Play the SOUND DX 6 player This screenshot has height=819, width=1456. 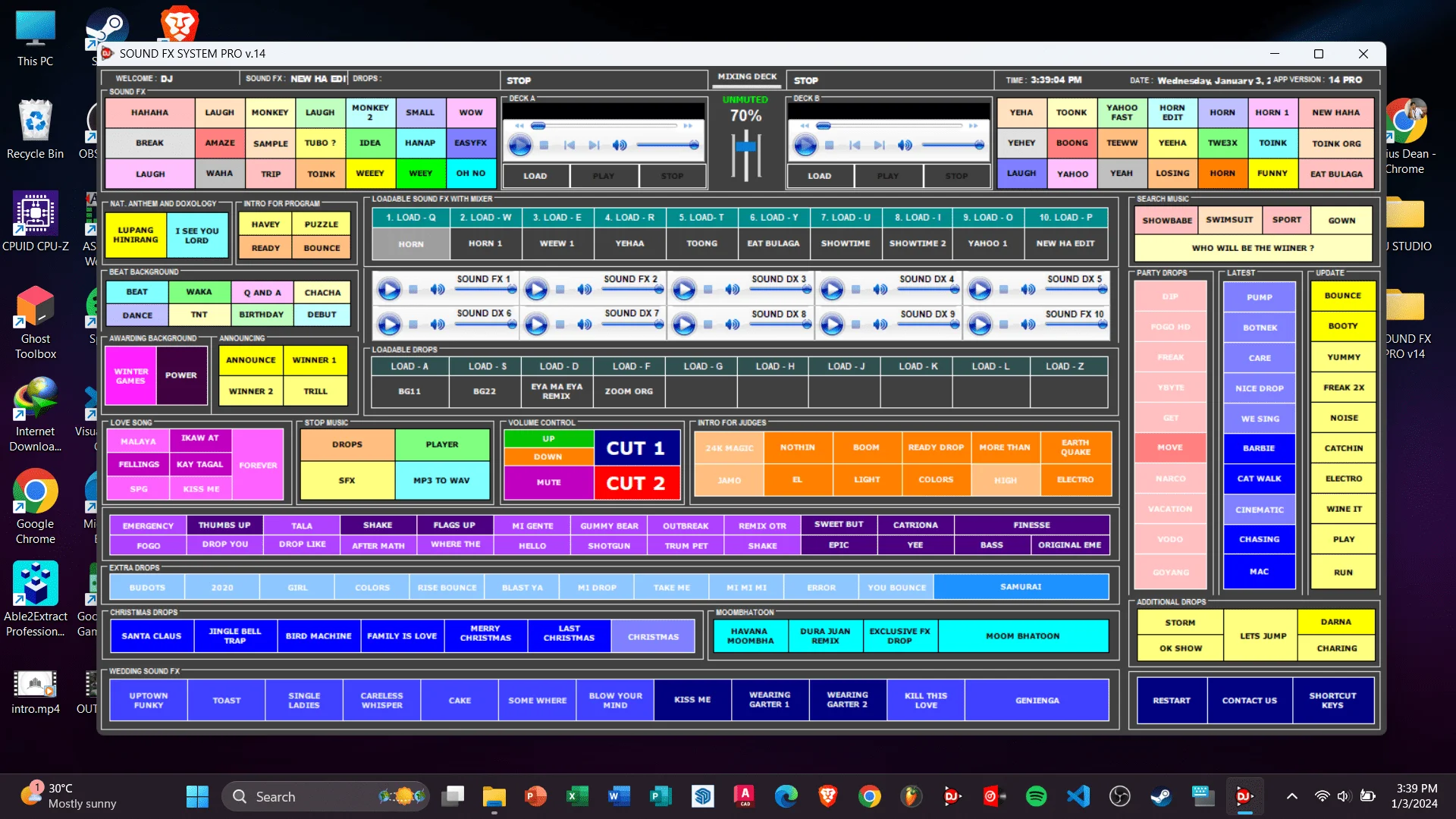(x=389, y=325)
